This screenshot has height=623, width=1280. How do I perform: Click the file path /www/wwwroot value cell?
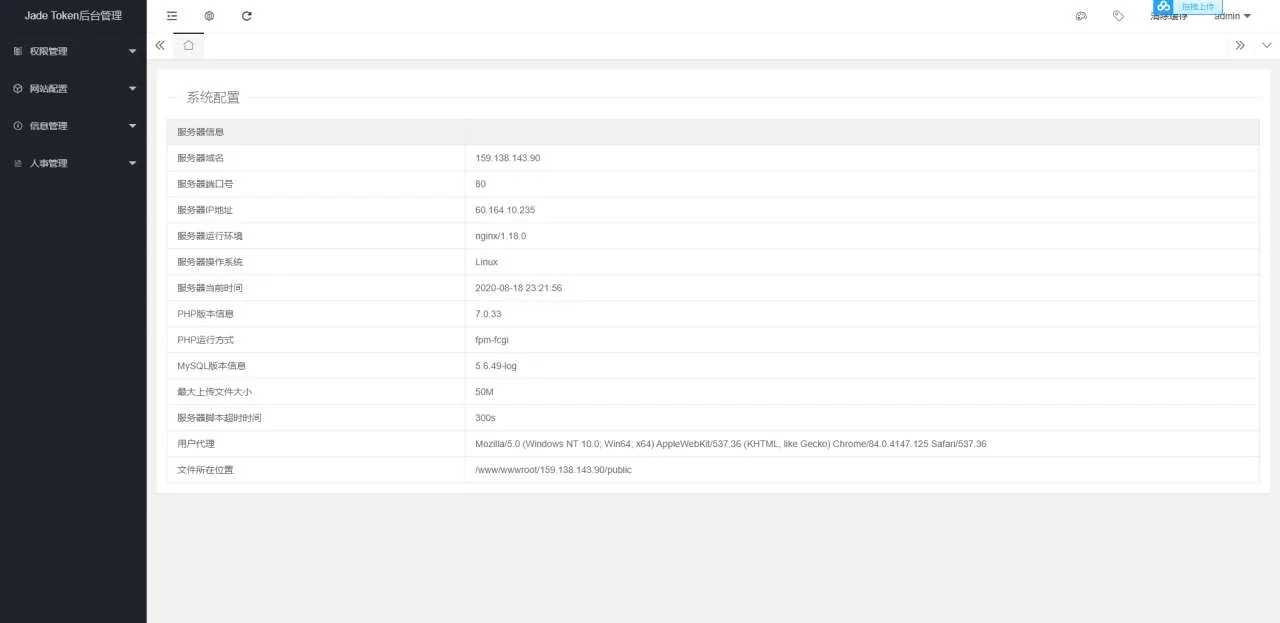pyautogui.click(x=553, y=470)
